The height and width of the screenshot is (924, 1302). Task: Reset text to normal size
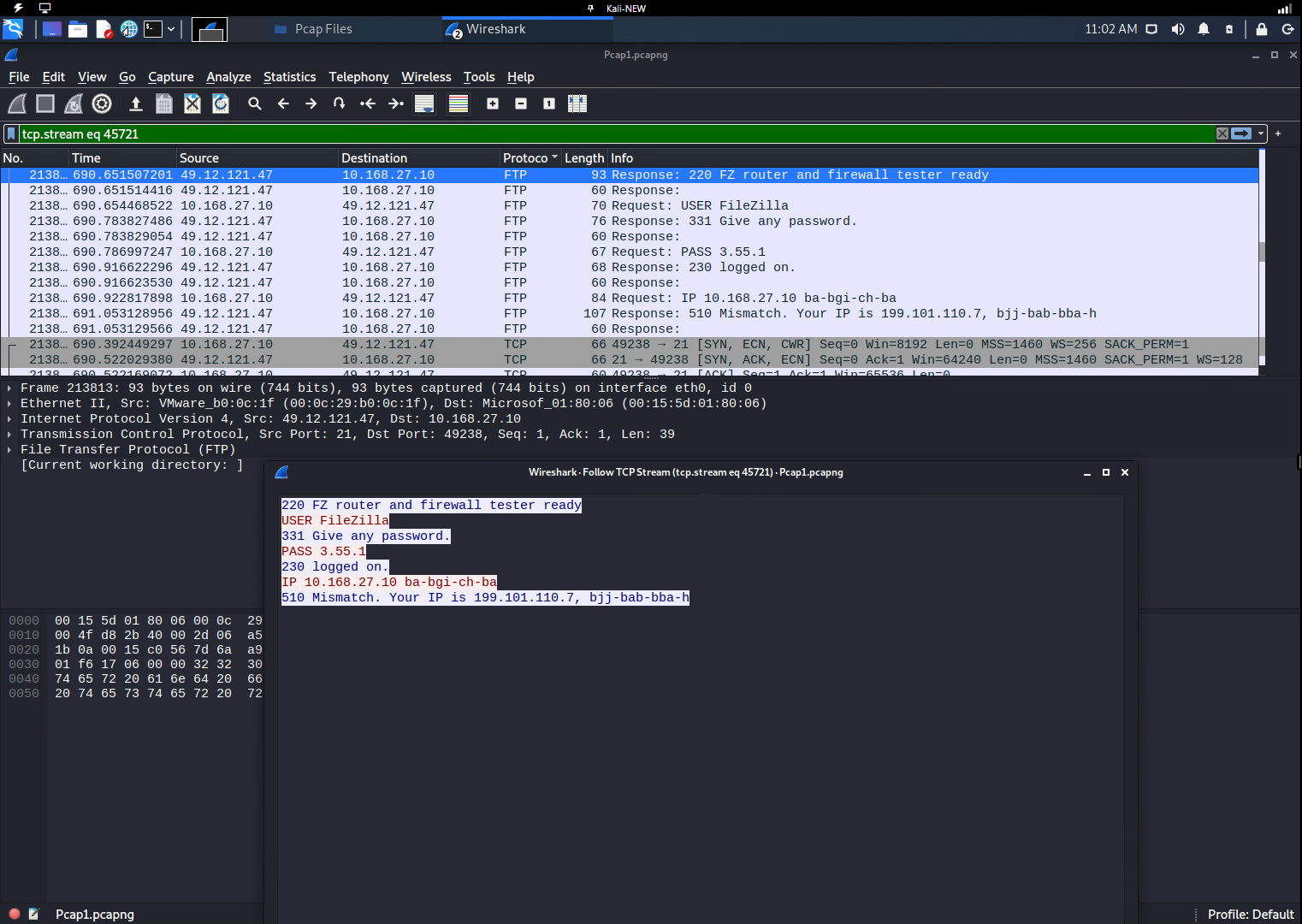(x=549, y=104)
